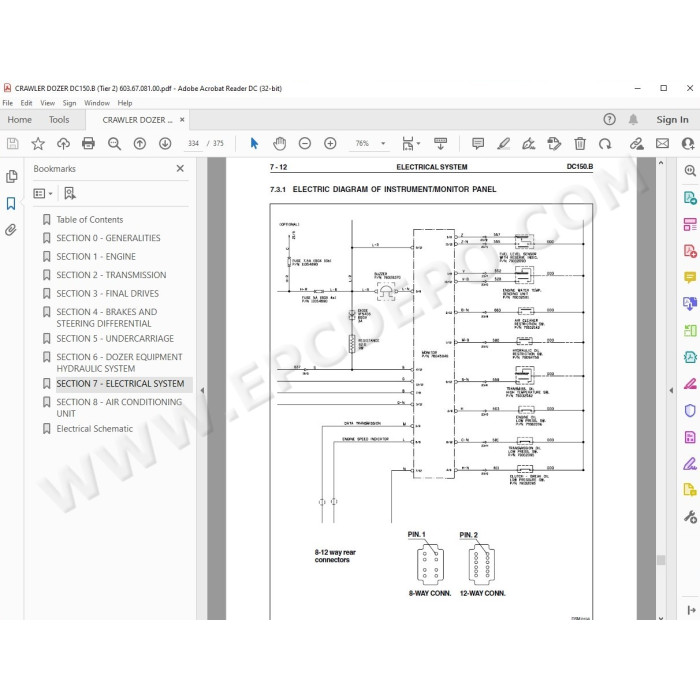
Task: Open the File menu
Action: point(8,103)
